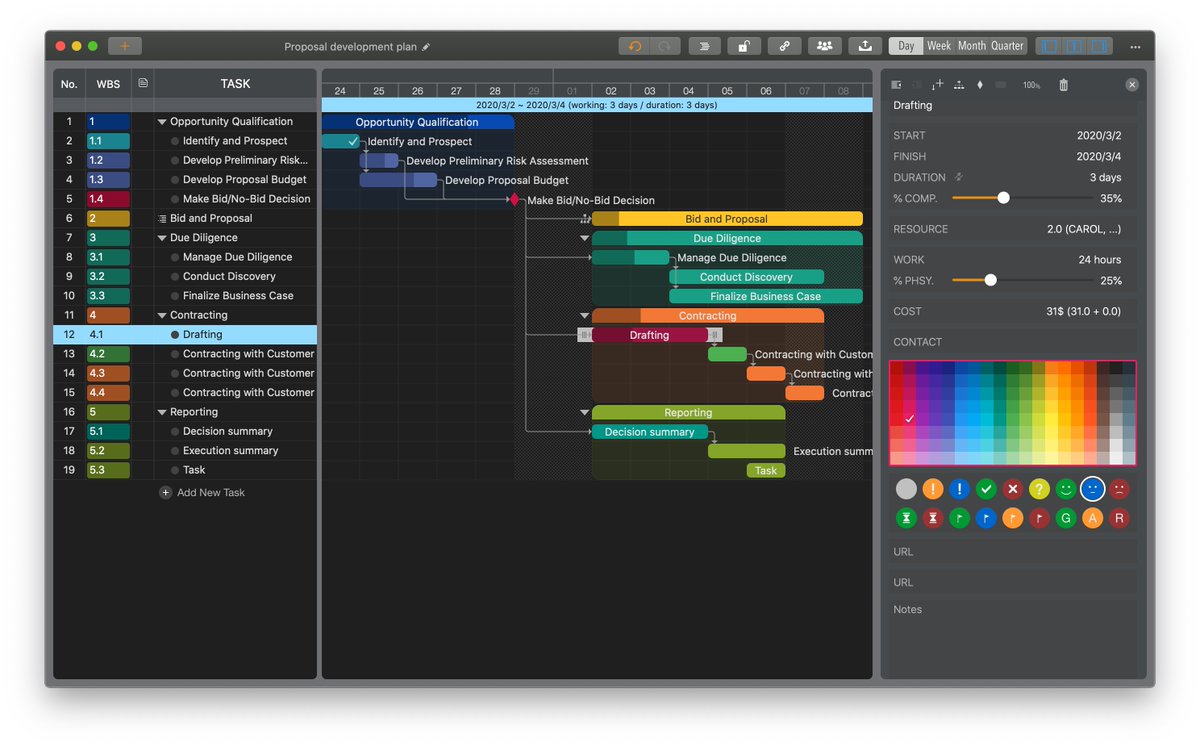Click the export share button

pos(864,46)
